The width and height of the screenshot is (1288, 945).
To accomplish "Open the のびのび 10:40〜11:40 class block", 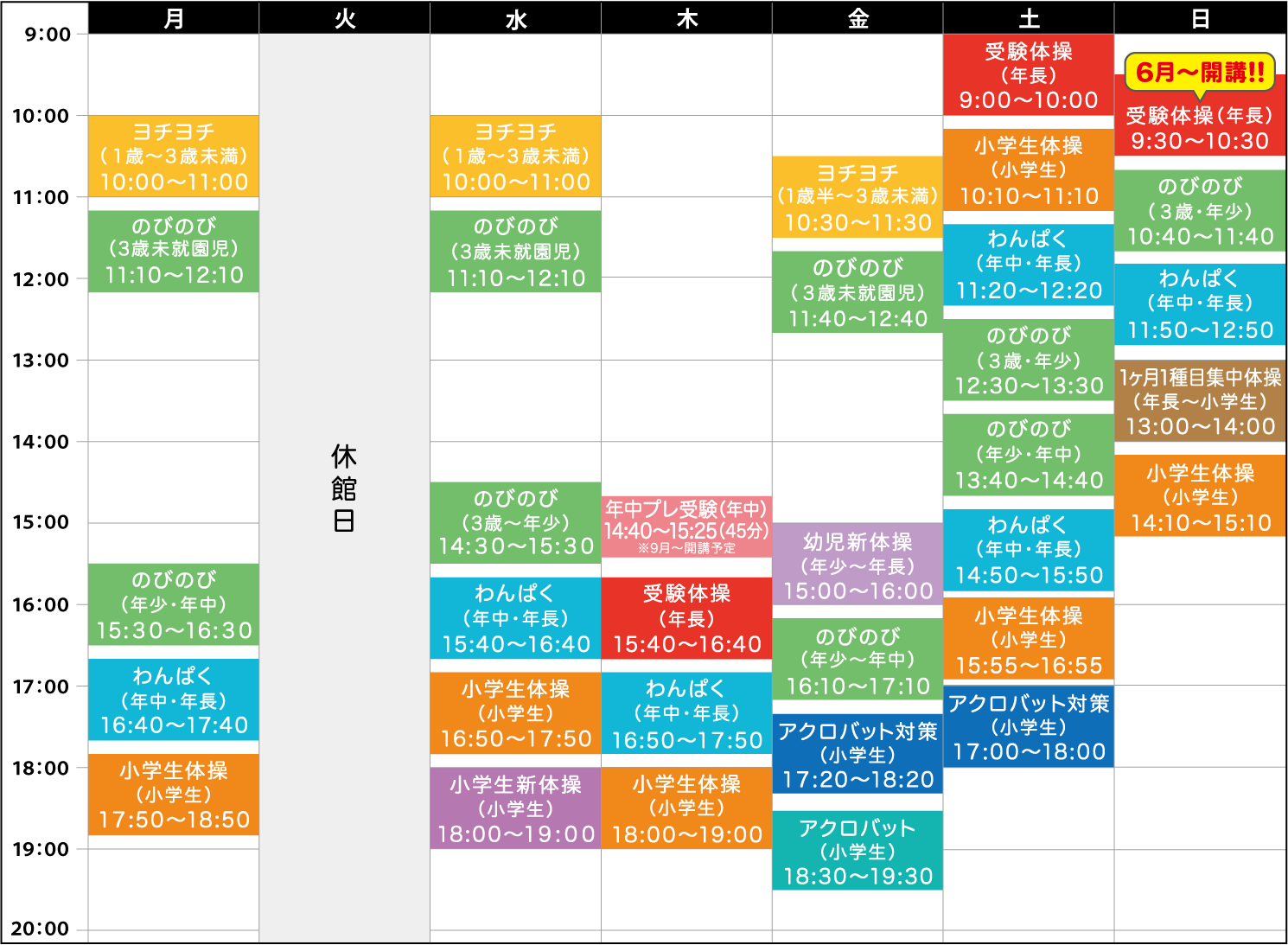I will click(1201, 211).
